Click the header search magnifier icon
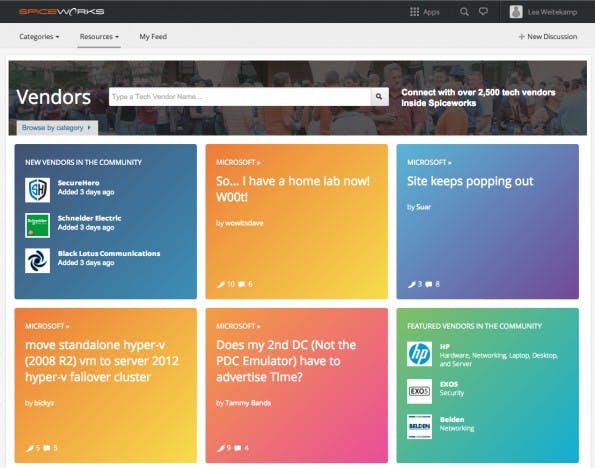This screenshot has height=468, width=595. 464,12
